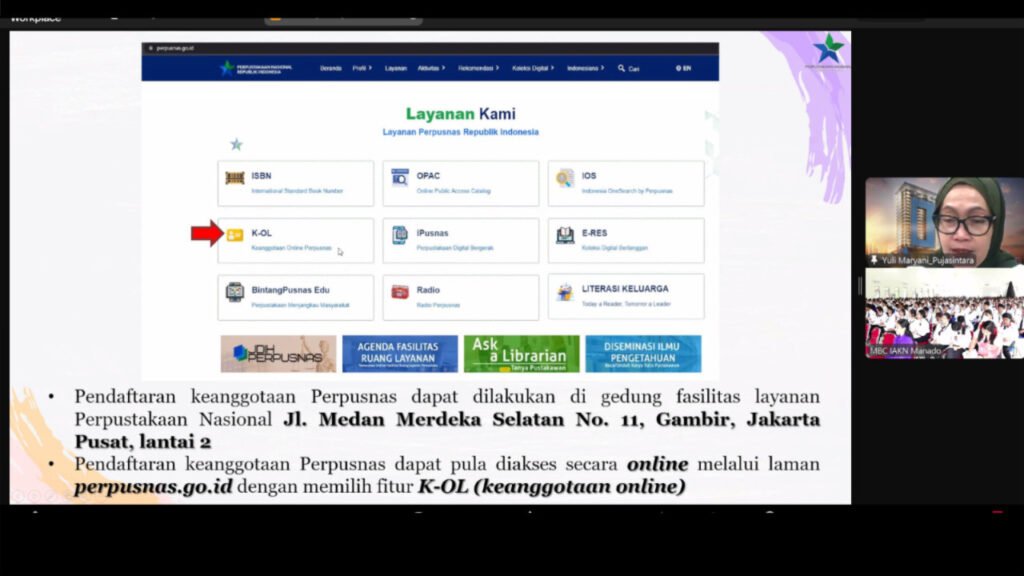Click the red Radio Perpusnas icon
The width and height of the screenshot is (1024, 576).
coord(400,292)
